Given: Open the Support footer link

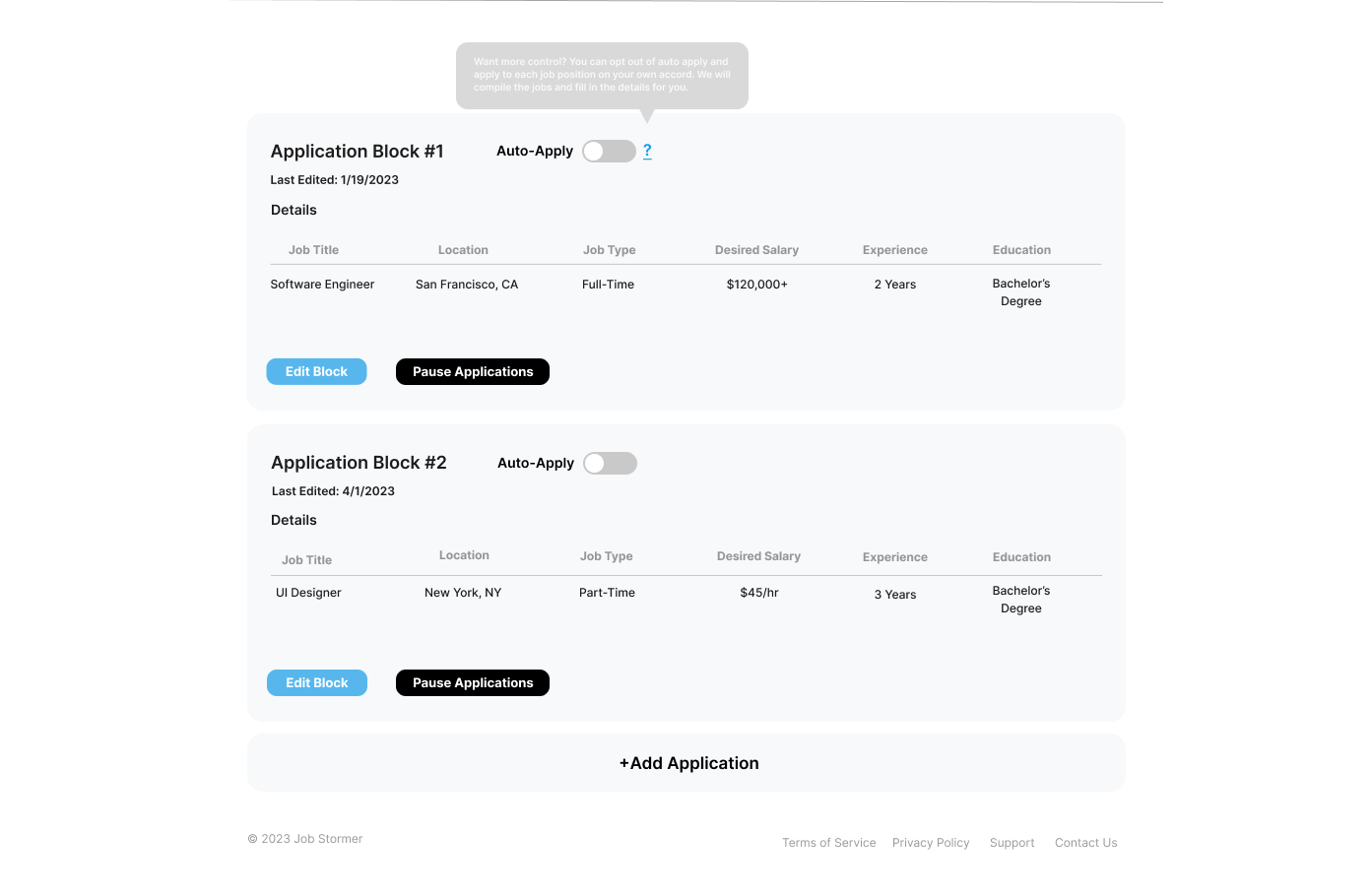Looking at the screenshot, I should (1012, 843).
